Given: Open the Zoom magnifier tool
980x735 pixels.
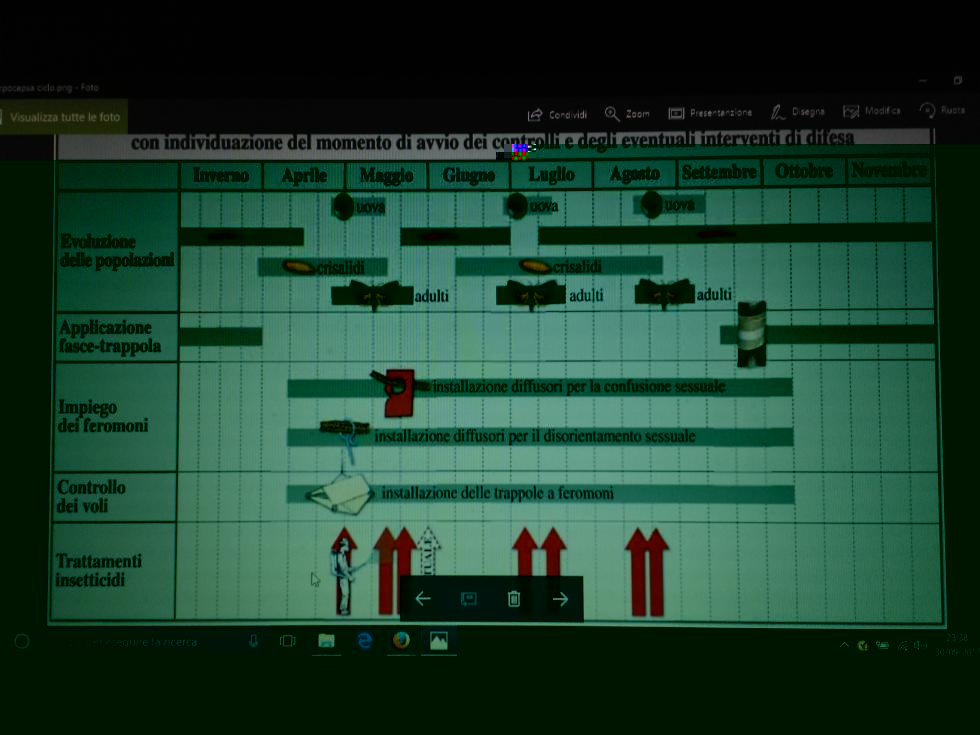Looking at the screenshot, I should click(612, 114).
